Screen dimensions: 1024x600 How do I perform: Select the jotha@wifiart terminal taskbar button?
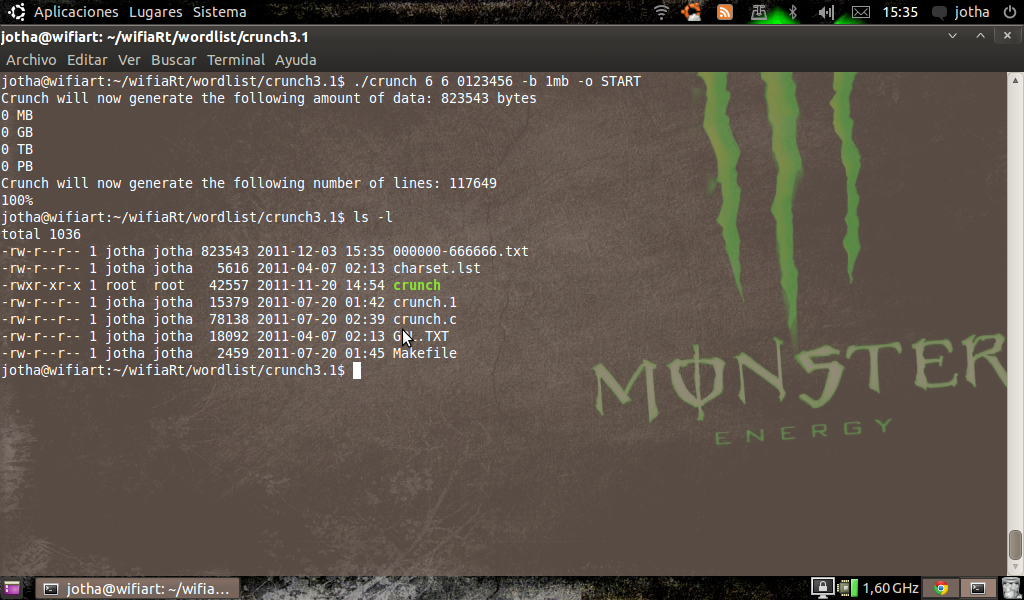[x=138, y=588]
